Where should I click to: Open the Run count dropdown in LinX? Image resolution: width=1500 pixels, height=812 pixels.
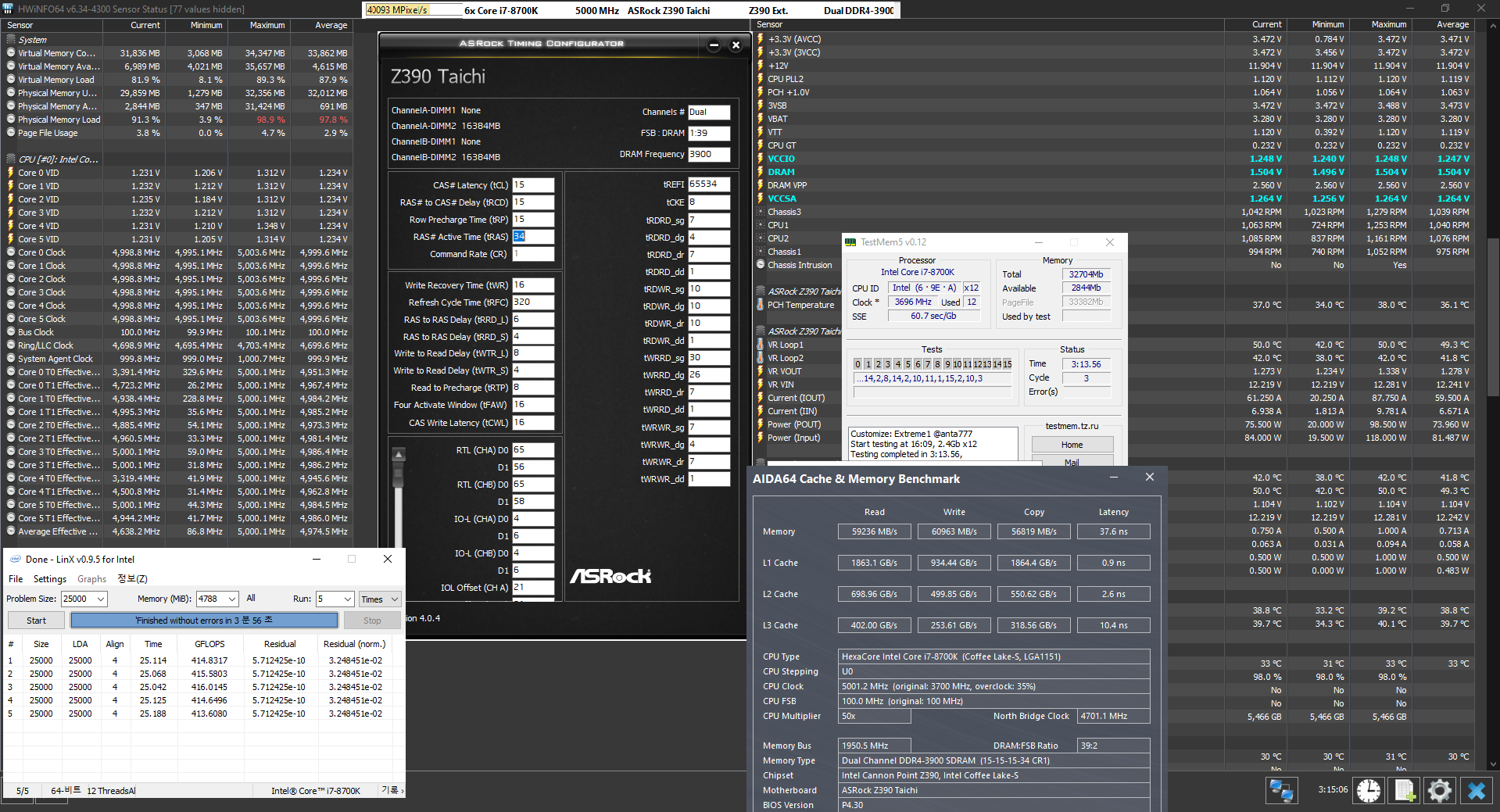(x=348, y=599)
